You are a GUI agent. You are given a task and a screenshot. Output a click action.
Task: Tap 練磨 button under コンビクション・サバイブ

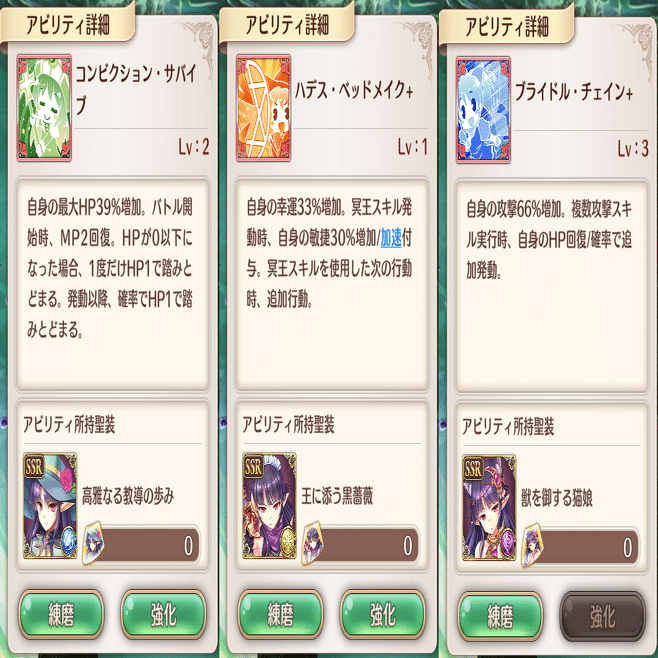61,614
